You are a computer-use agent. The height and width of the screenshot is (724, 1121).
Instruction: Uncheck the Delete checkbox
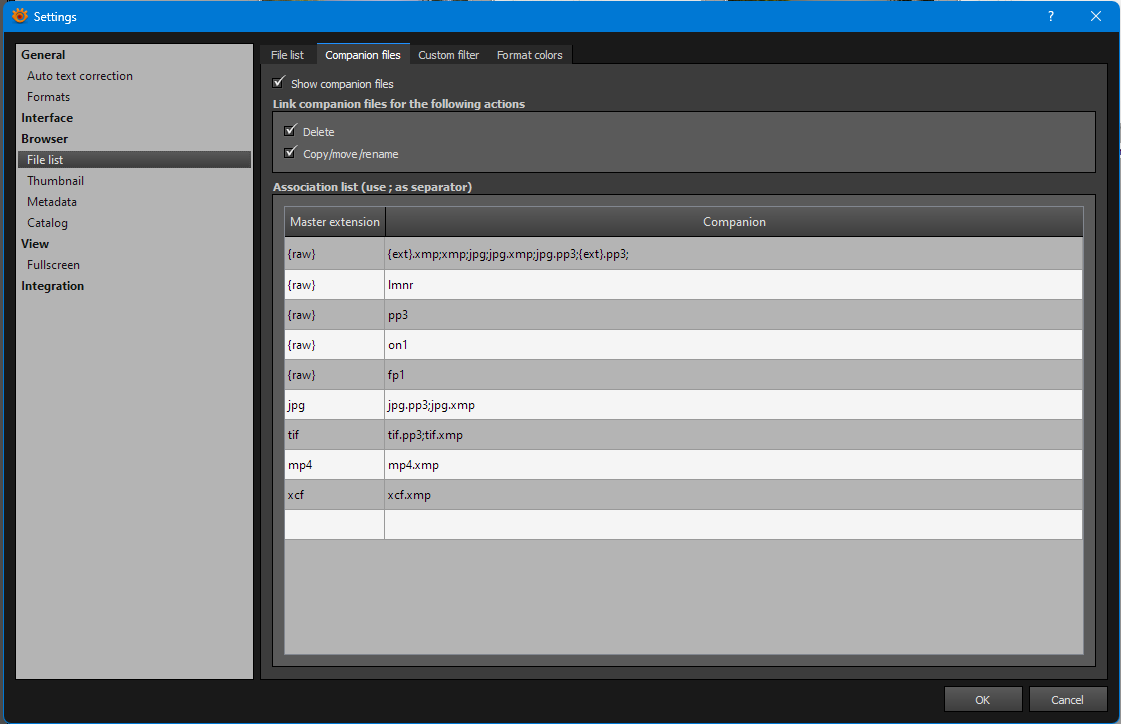point(291,131)
